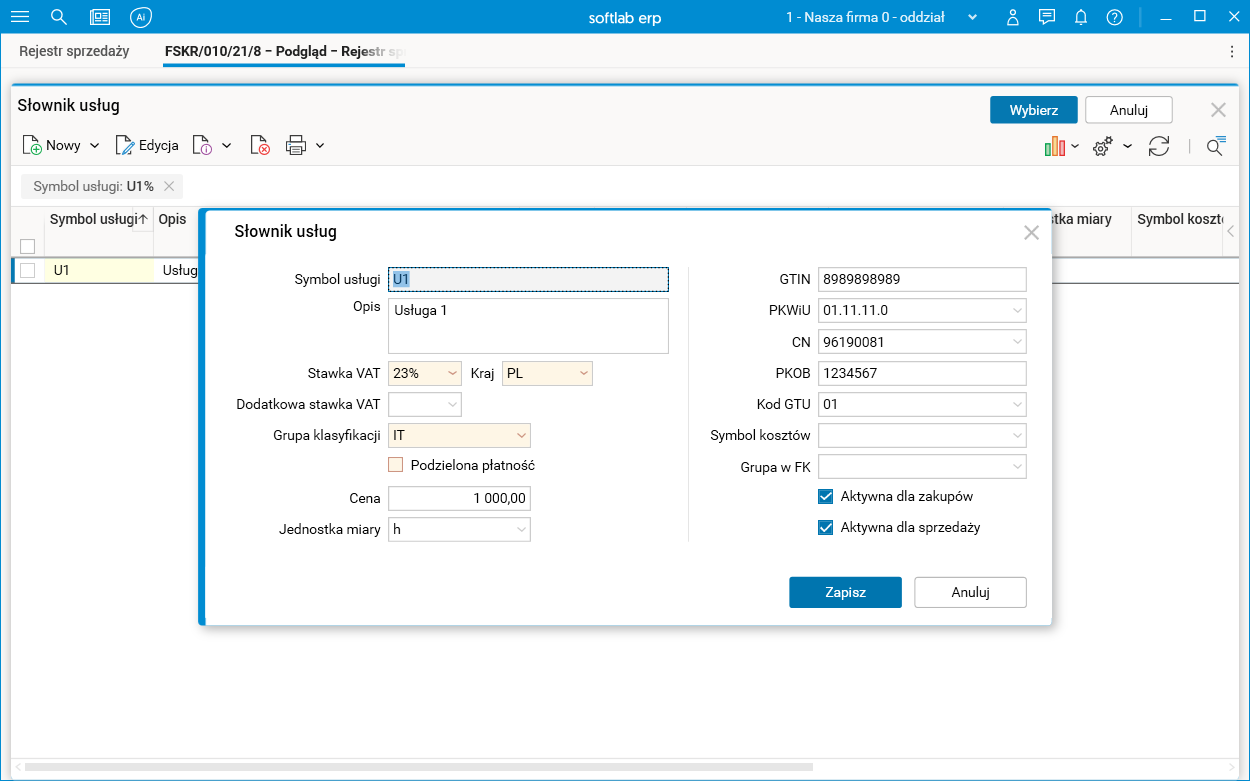1250x781 pixels.
Task: Remove the Symbol usługi U1% filter chip
Action: (x=169, y=186)
